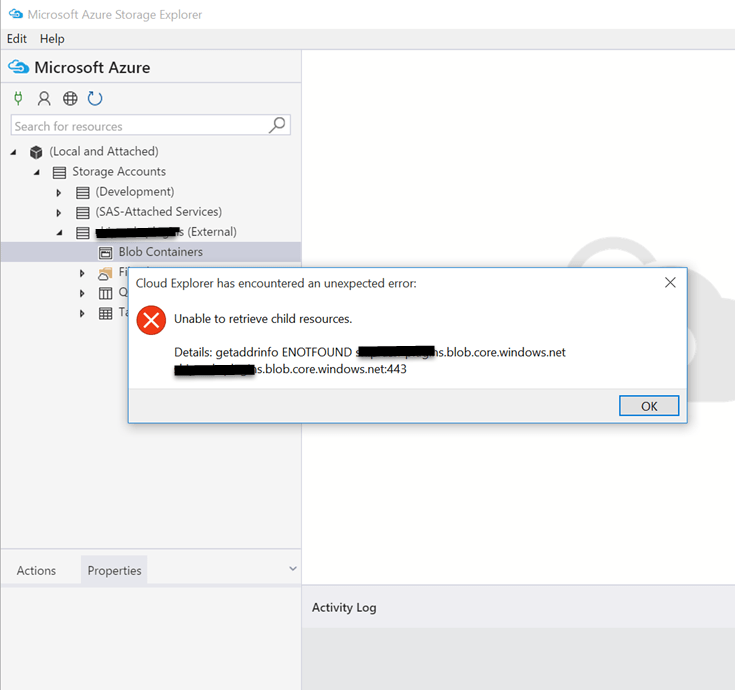The image size is (735, 690).
Task: Open Manage Accounts person icon
Action: pyautogui.click(x=44, y=98)
